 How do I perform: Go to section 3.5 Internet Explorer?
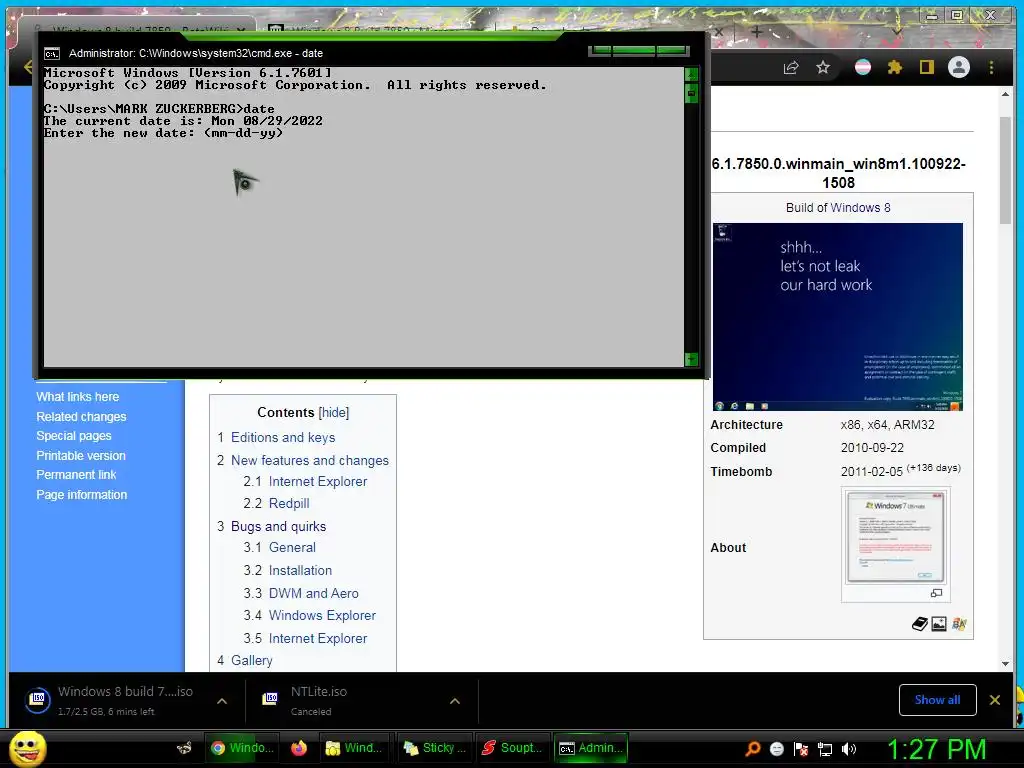318,638
